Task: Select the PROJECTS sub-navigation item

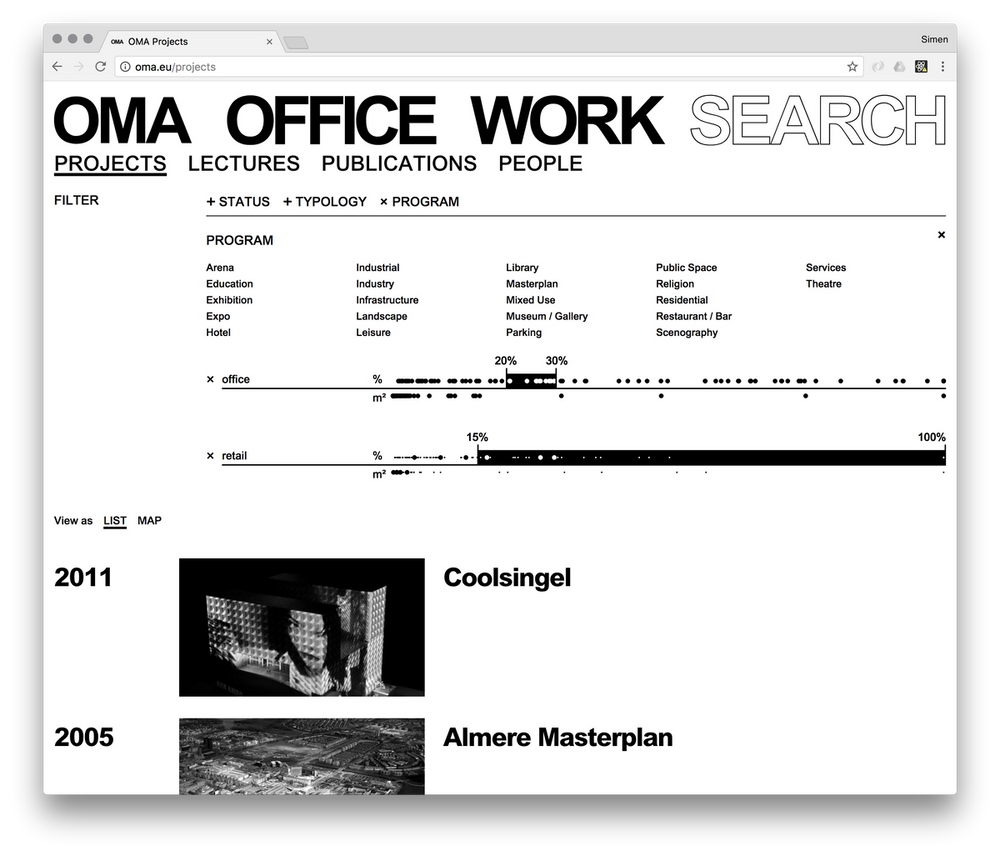Action: coord(110,164)
